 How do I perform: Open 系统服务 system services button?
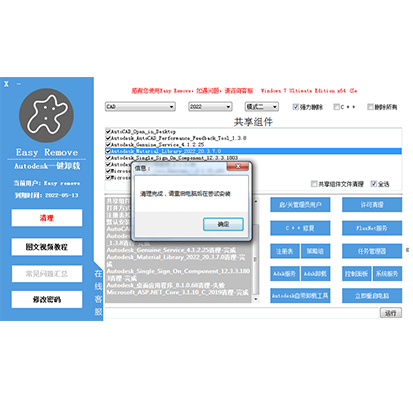(387, 274)
